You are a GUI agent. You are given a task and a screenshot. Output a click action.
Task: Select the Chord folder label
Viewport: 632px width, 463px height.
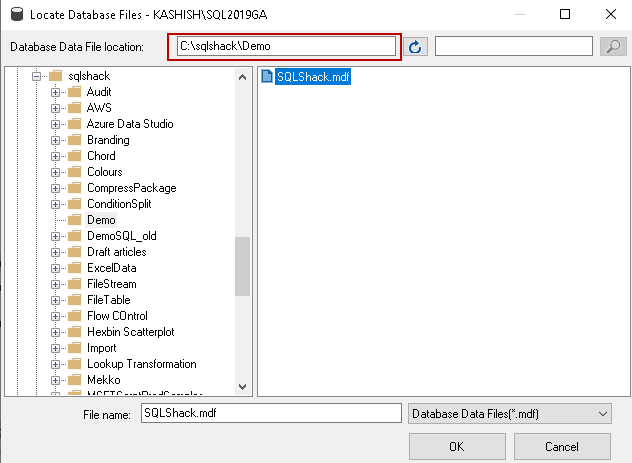point(101,156)
